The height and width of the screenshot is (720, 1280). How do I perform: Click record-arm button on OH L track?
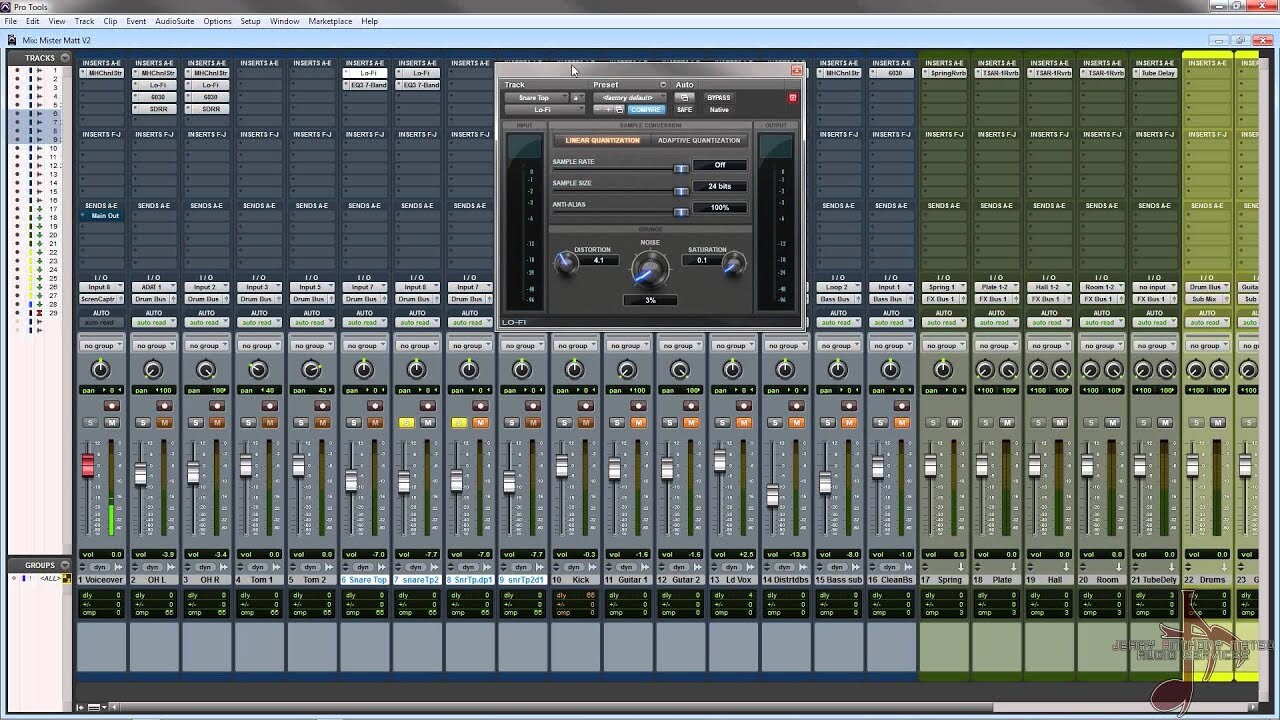coord(164,406)
